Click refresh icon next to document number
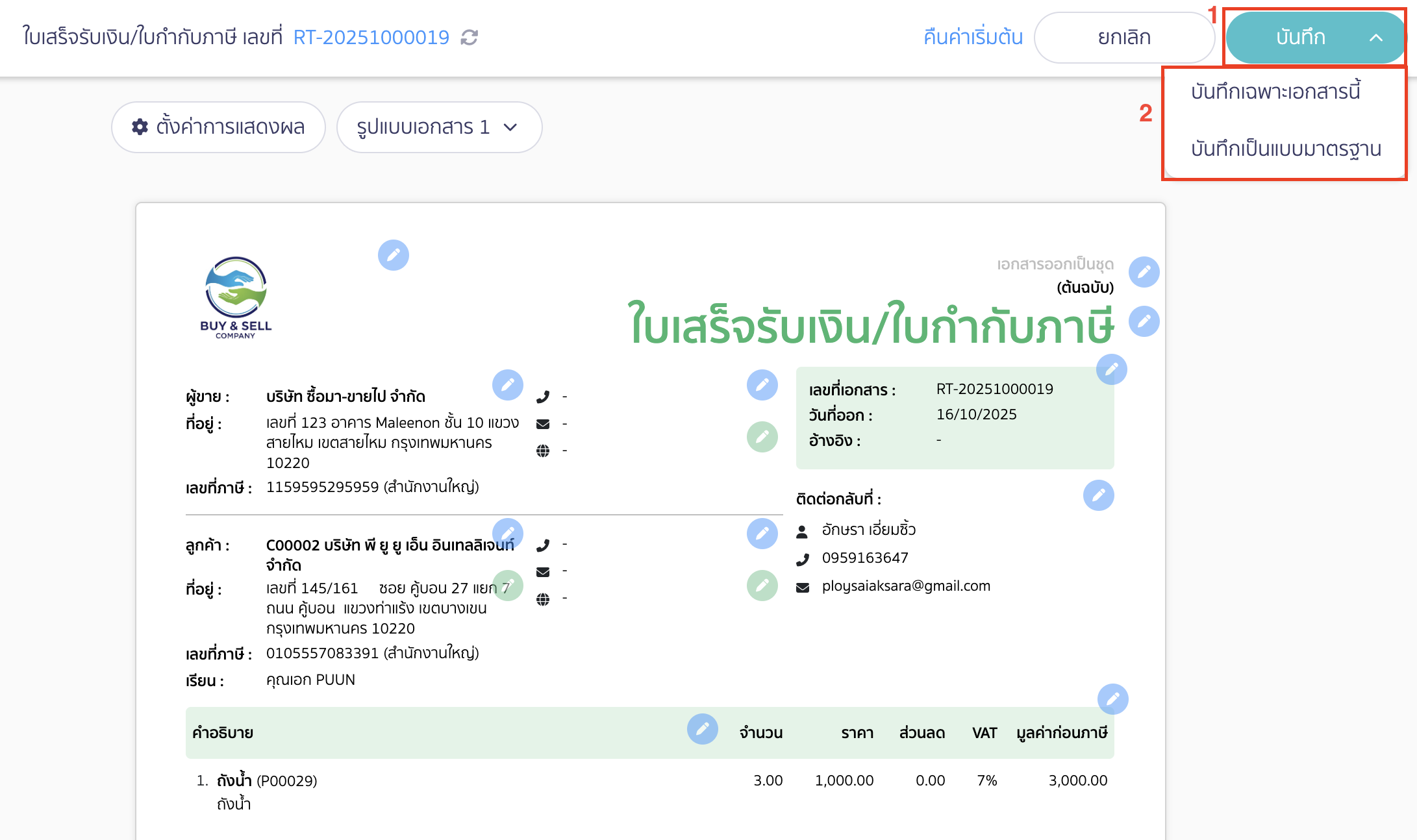Screen dimensions: 1417x840 click(x=469, y=38)
